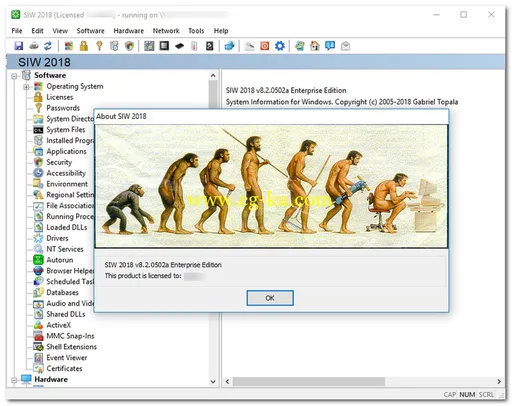The width and height of the screenshot is (512, 406).
Task: Open the View menu
Action: click(60, 31)
